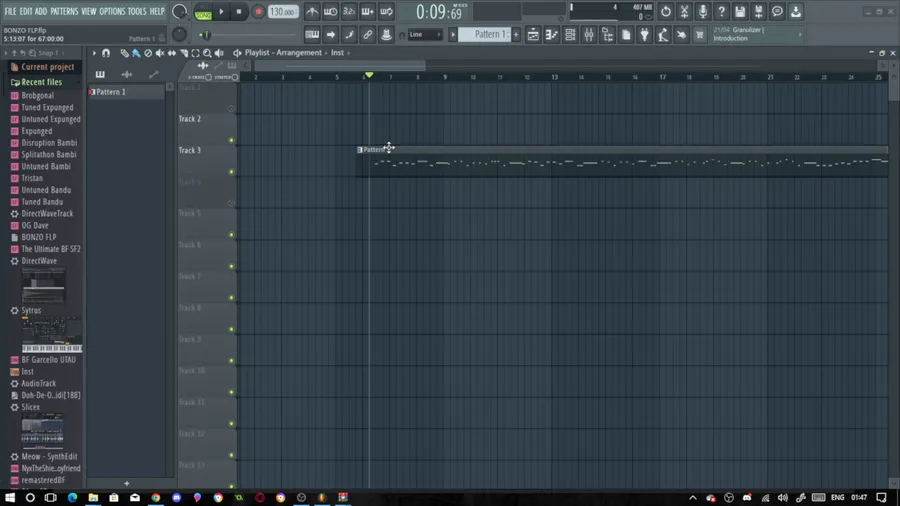Open the Browser view icon
Image resolution: width=900 pixels, height=506 pixels.
[x=607, y=34]
